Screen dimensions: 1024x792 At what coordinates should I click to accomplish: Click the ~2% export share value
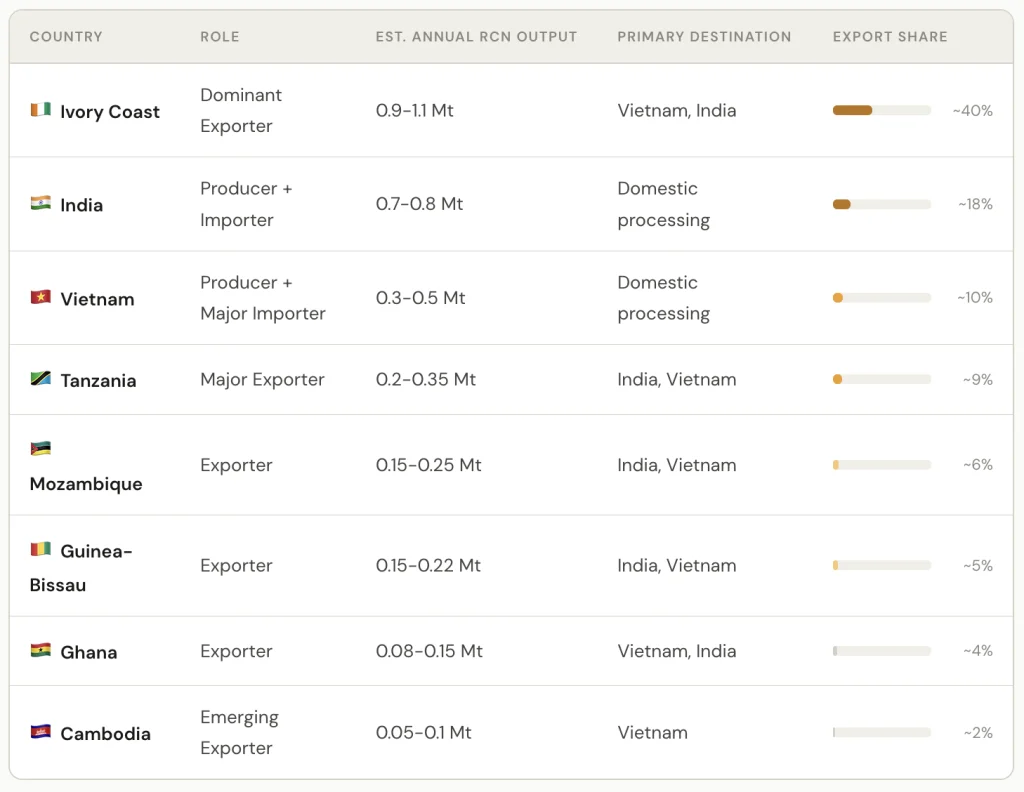tap(978, 733)
